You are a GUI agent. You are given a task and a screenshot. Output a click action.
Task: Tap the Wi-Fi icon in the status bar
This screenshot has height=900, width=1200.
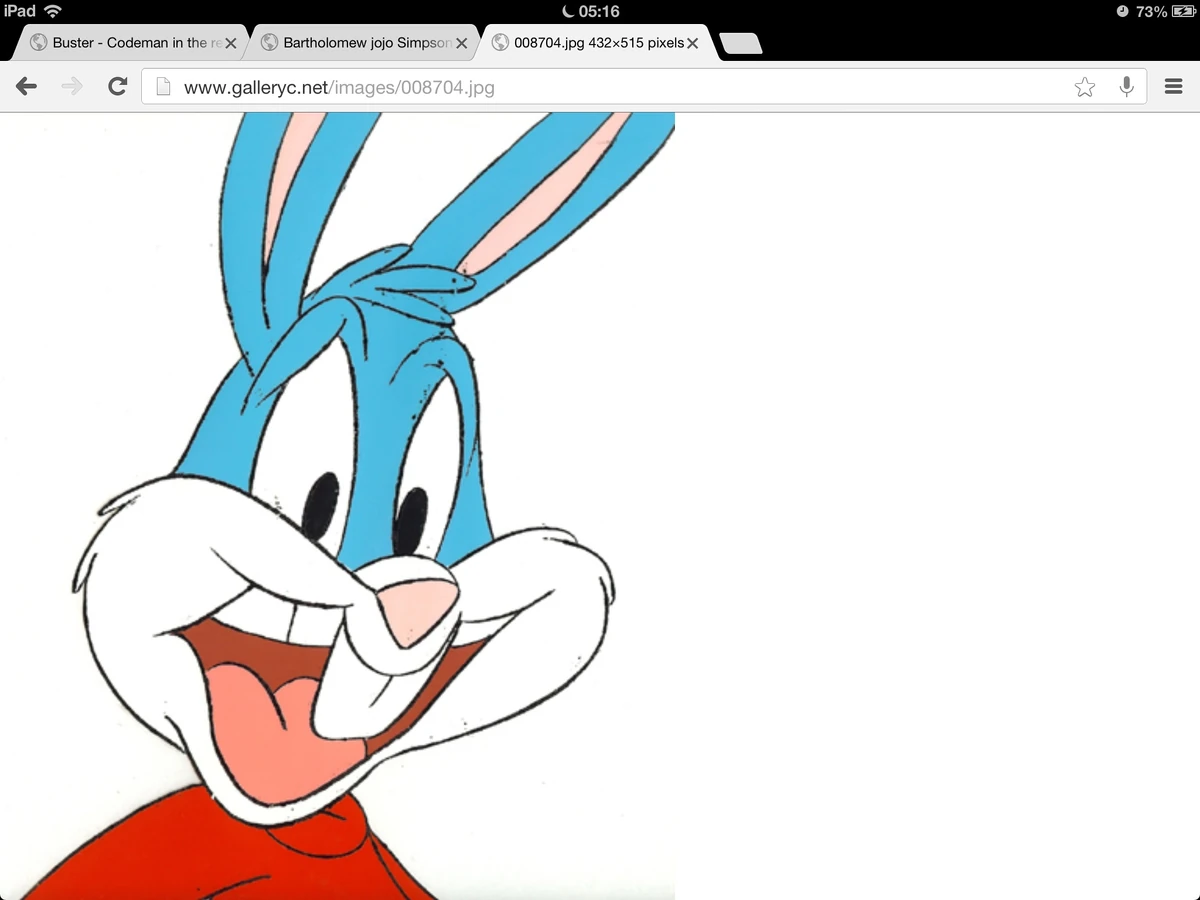(49, 12)
